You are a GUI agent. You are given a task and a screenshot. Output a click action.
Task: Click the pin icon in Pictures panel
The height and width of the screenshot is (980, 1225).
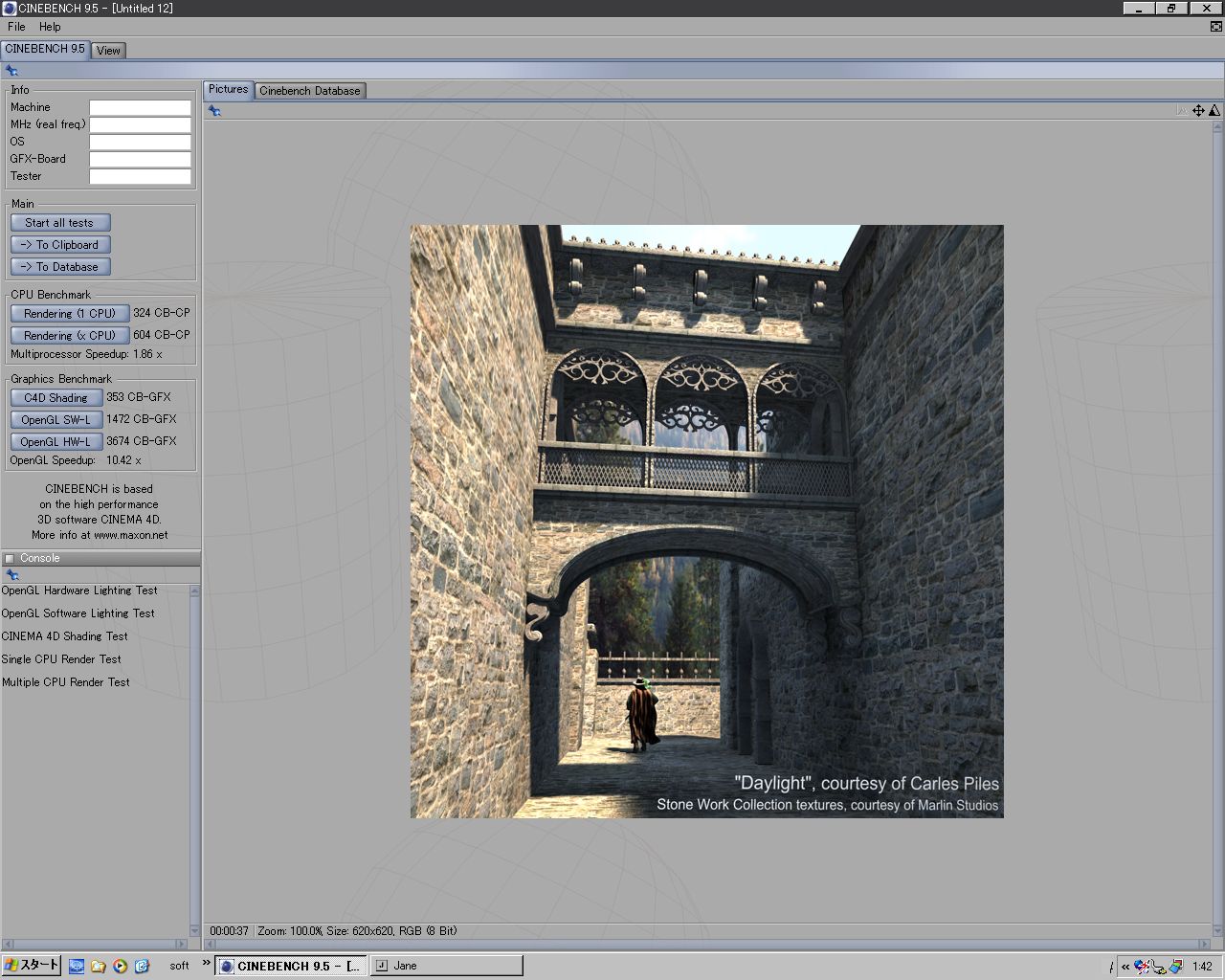[214, 111]
